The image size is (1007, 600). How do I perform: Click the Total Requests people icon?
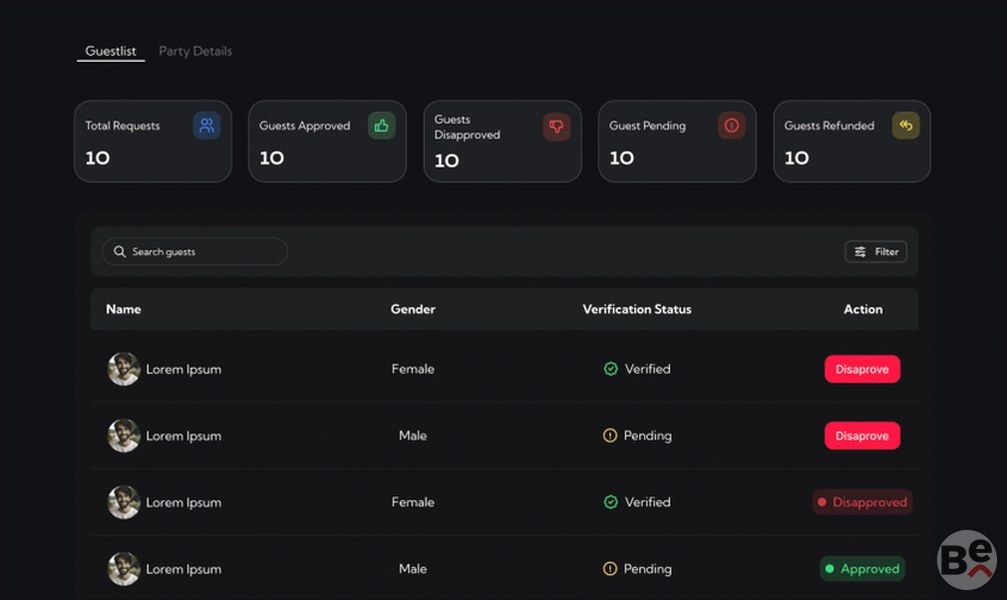(x=207, y=126)
